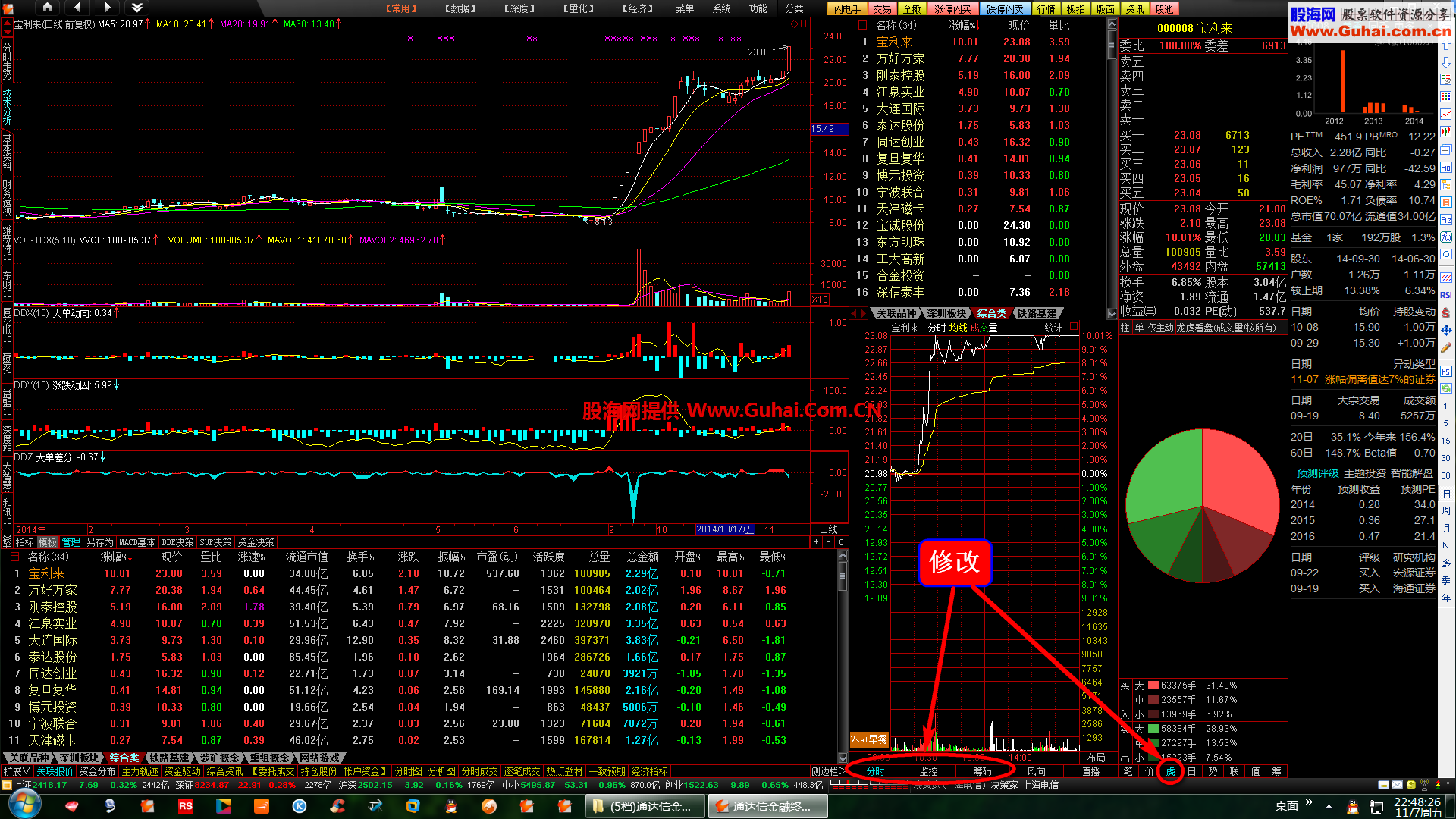Click the 直播 sidebar tab

click(1090, 771)
